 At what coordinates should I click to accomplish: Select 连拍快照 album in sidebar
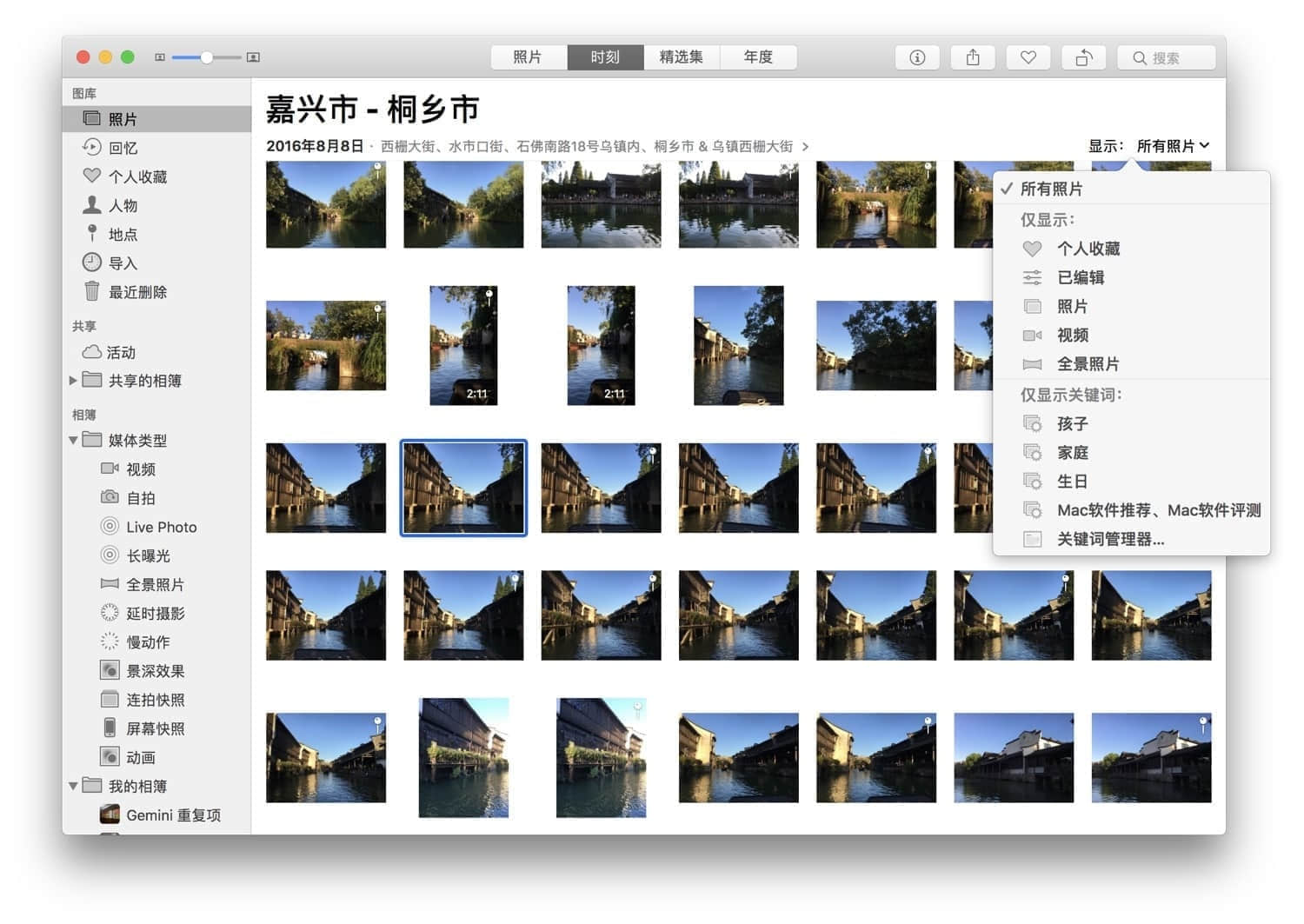click(x=156, y=700)
